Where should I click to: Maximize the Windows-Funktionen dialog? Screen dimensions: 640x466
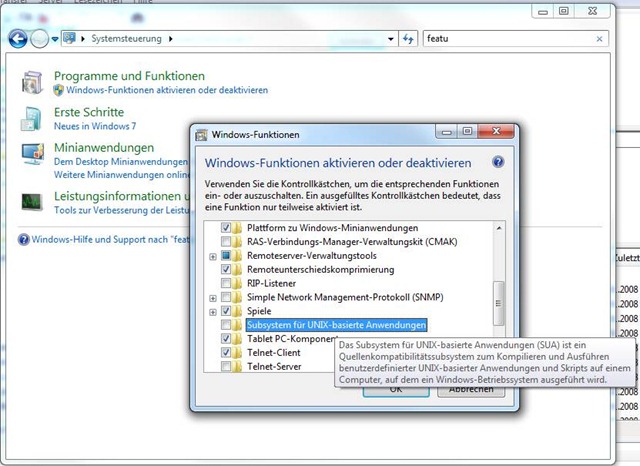467,131
